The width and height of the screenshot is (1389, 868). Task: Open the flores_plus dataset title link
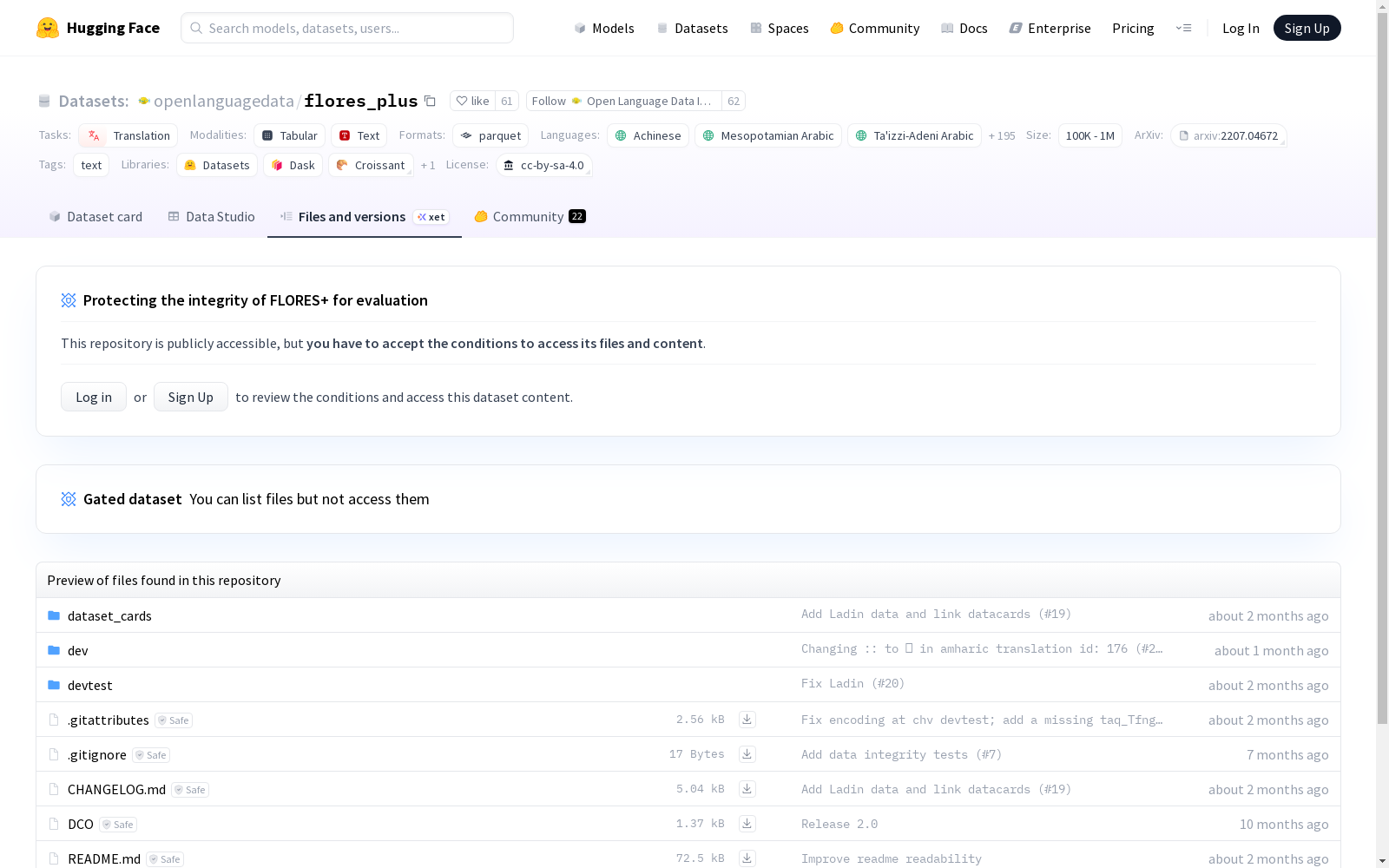[x=360, y=101]
